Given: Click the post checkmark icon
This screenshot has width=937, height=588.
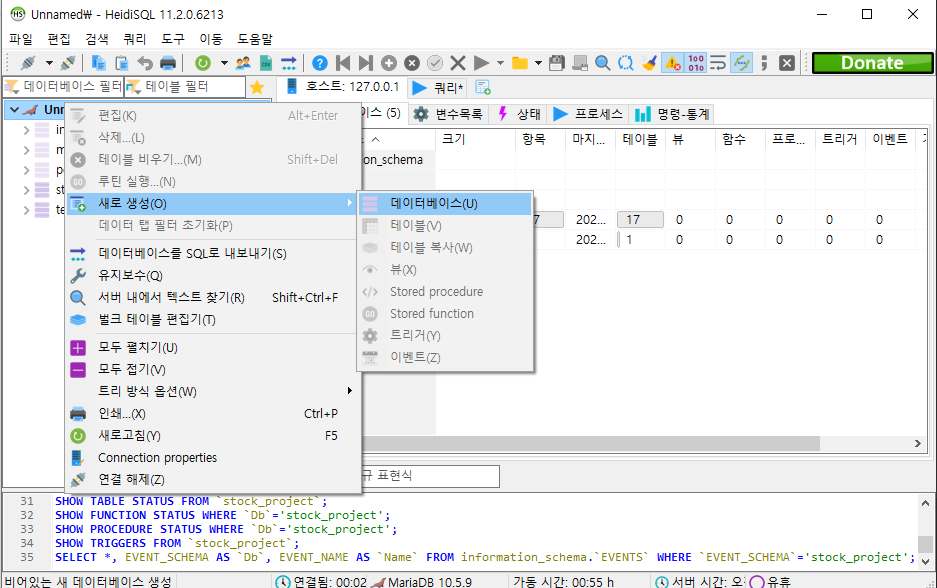Looking at the screenshot, I should coord(435,63).
